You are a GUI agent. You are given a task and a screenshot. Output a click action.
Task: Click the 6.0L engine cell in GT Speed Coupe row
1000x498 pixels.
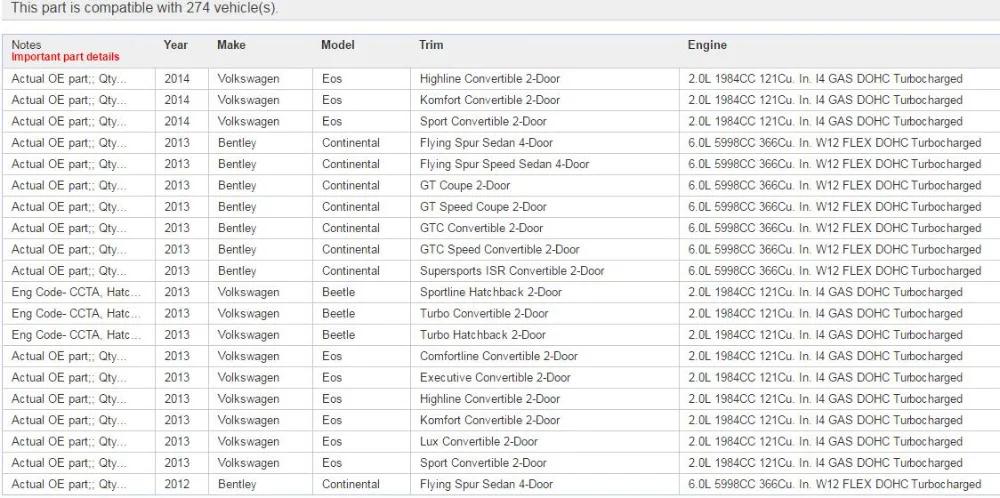[x=835, y=207]
